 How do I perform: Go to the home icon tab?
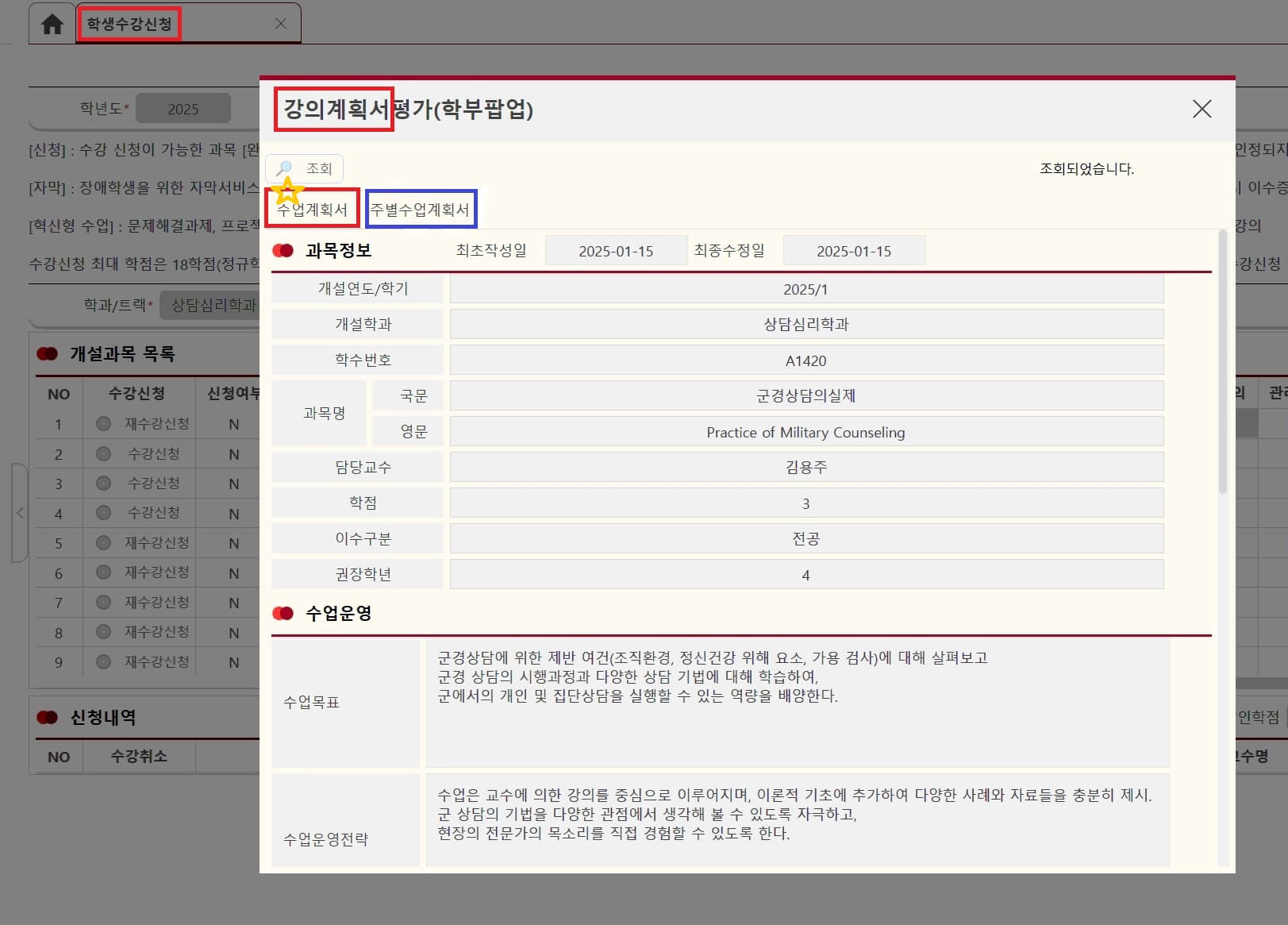[52, 25]
